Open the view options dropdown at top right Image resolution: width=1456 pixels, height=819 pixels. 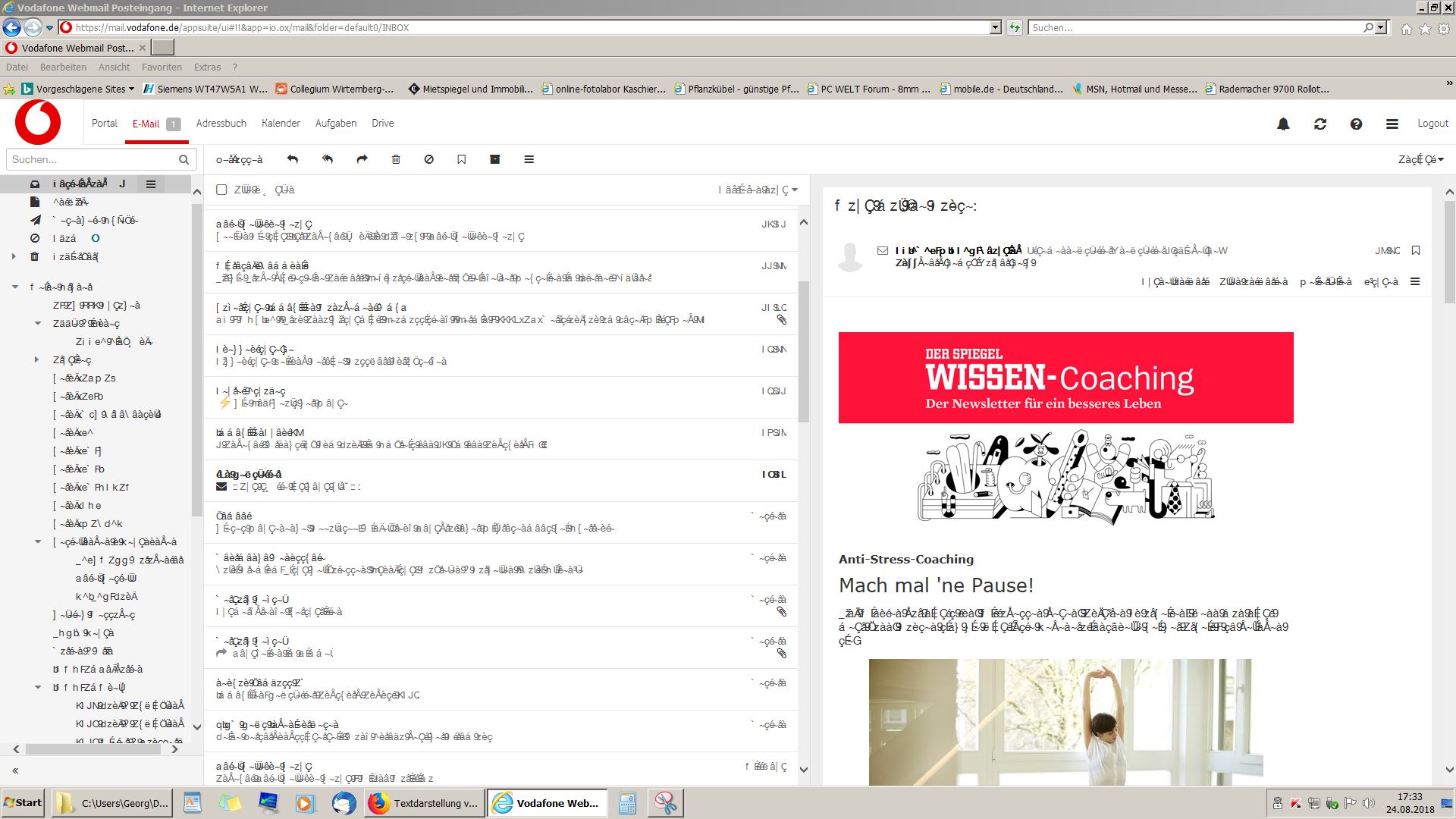click(x=1421, y=159)
